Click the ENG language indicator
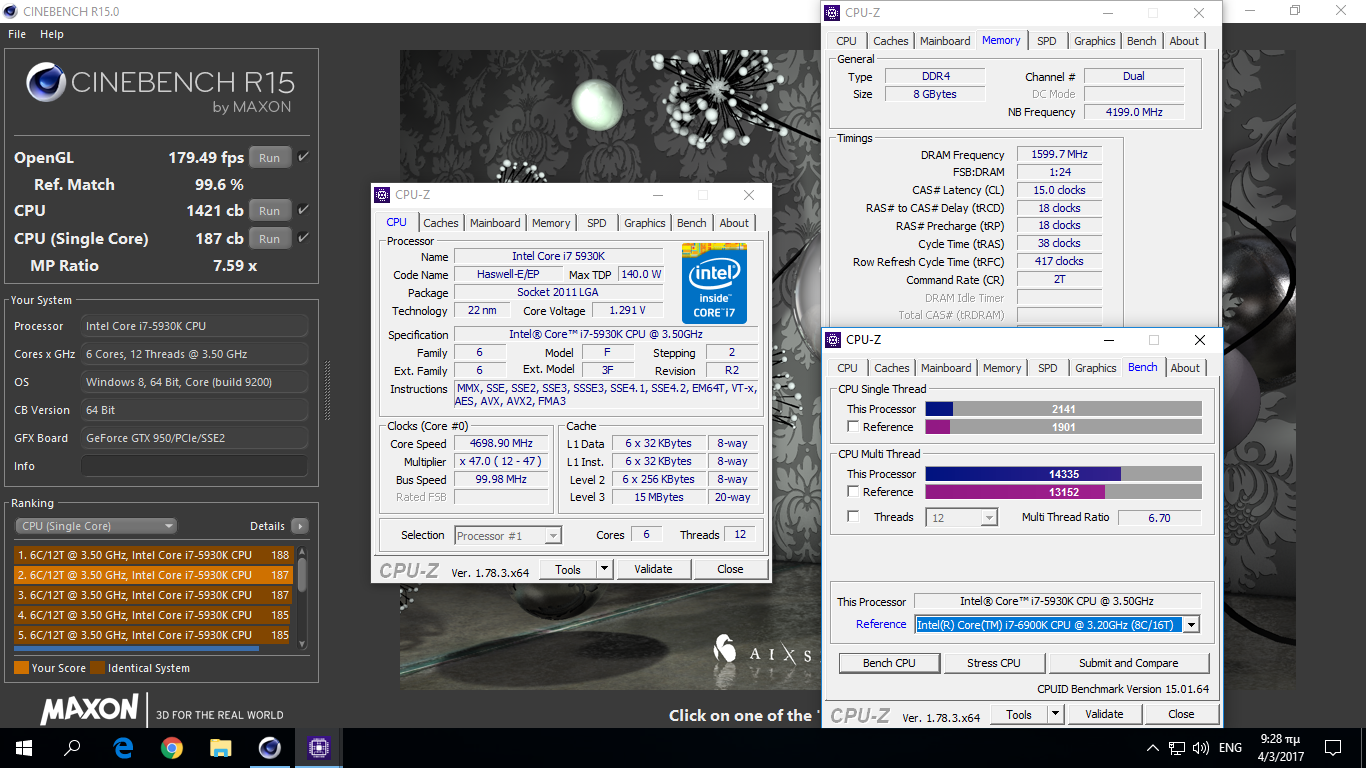 [1231, 747]
